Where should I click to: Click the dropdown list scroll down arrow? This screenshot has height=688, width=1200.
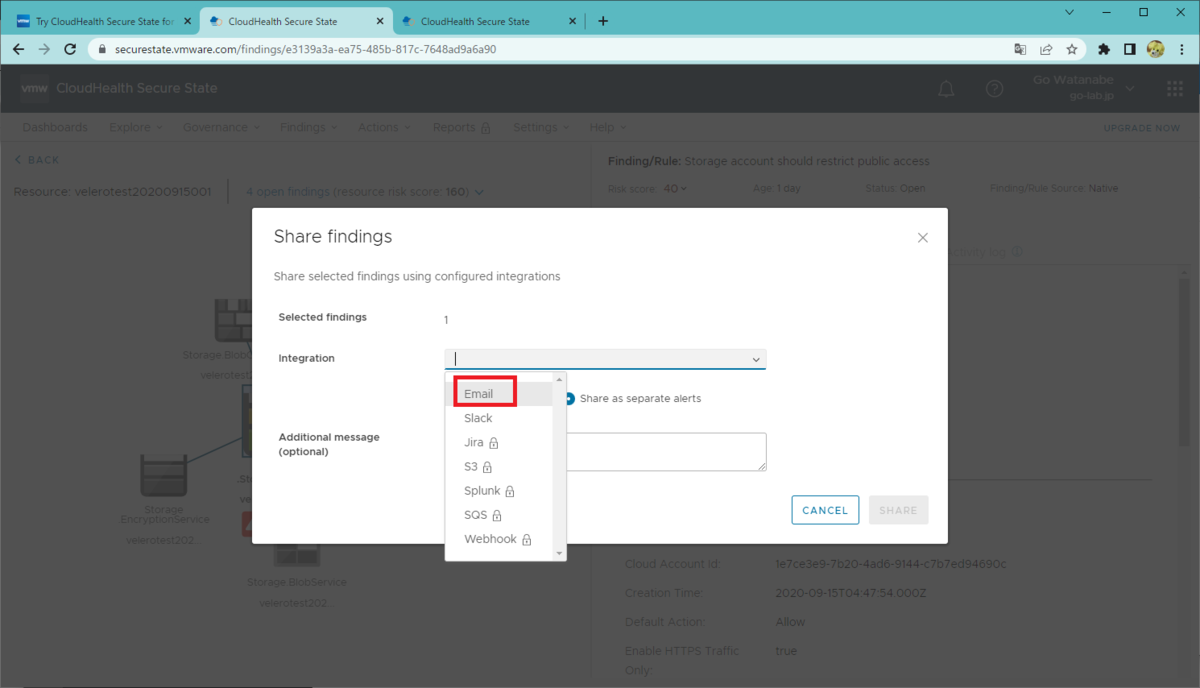point(559,553)
